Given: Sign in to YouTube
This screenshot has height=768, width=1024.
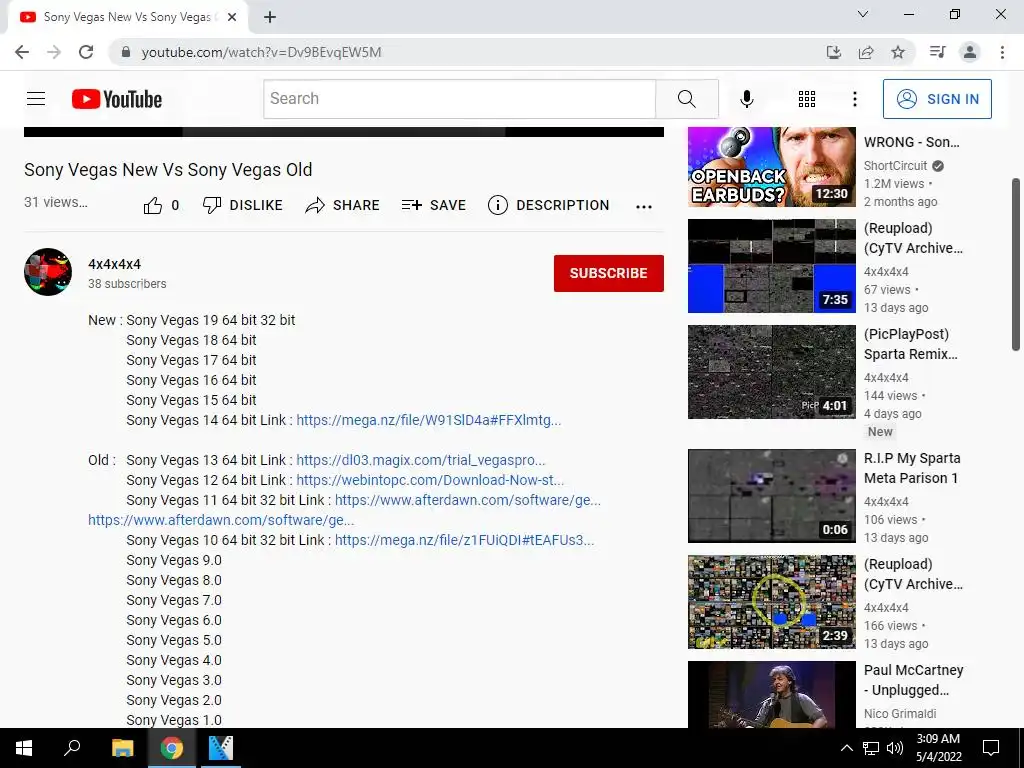Looking at the screenshot, I should (937, 99).
